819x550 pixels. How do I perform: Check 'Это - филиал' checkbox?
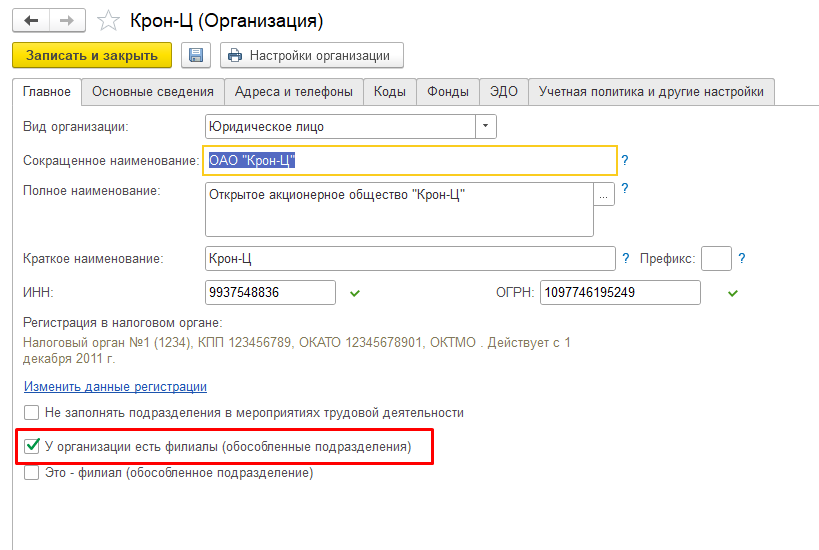point(32,473)
